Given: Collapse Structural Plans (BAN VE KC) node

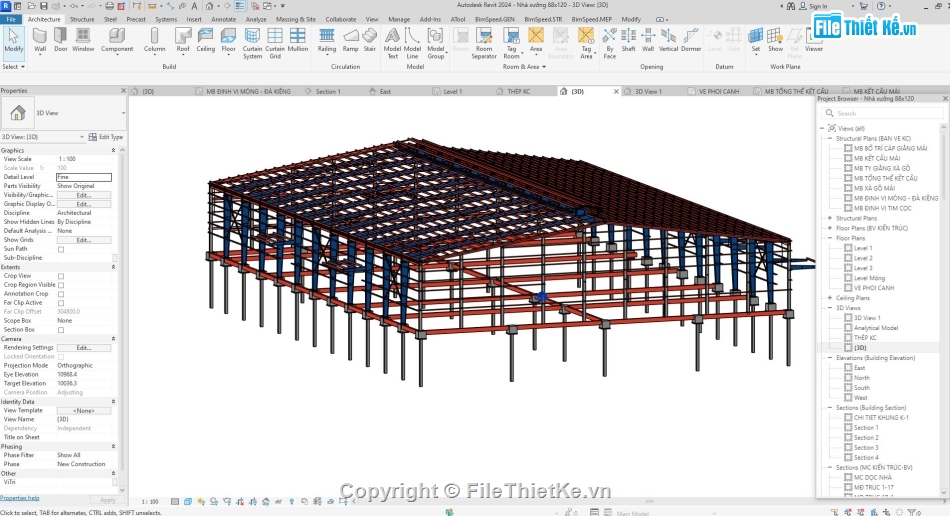Looking at the screenshot, I should [830, 139].
